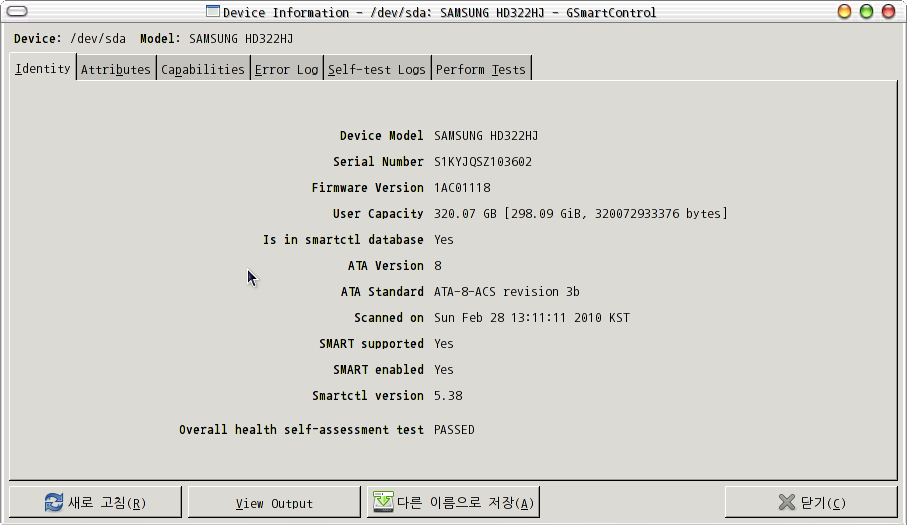This screenshot has width=907, height=525.
Task: Click ATA Standard value ATA-8-ACS revision 3b
Action: 507,292
